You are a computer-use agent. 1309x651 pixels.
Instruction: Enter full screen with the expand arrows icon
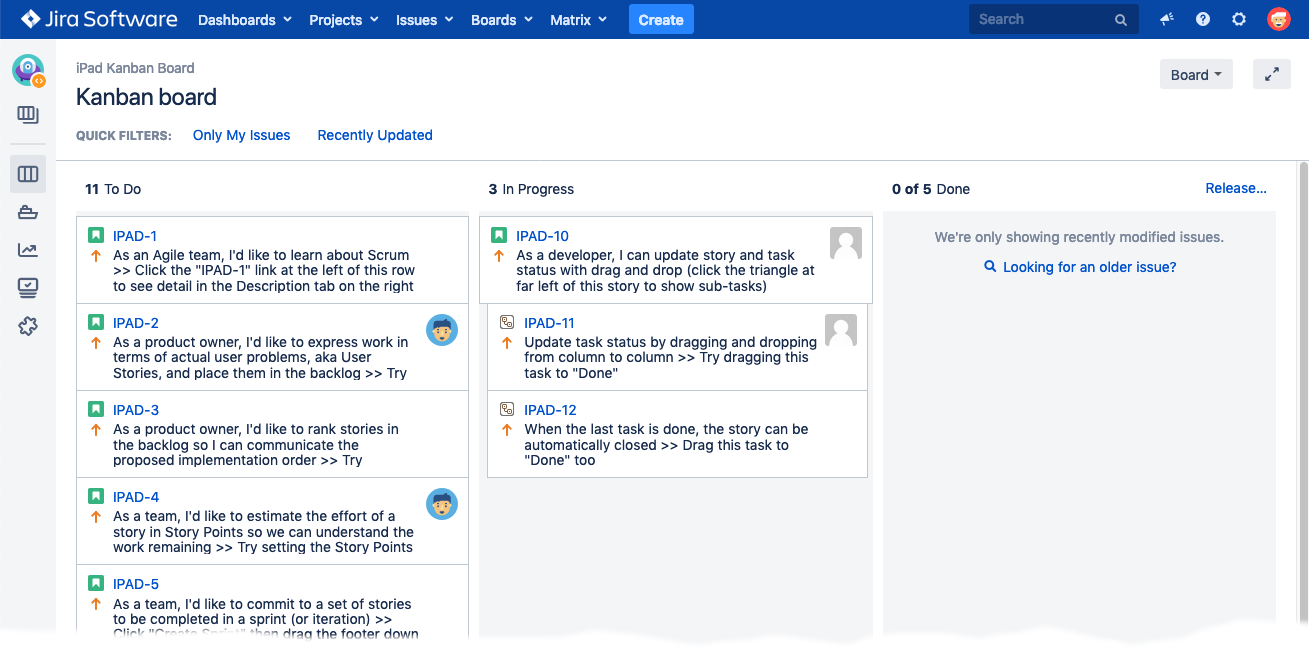[x=1272, y=75]
